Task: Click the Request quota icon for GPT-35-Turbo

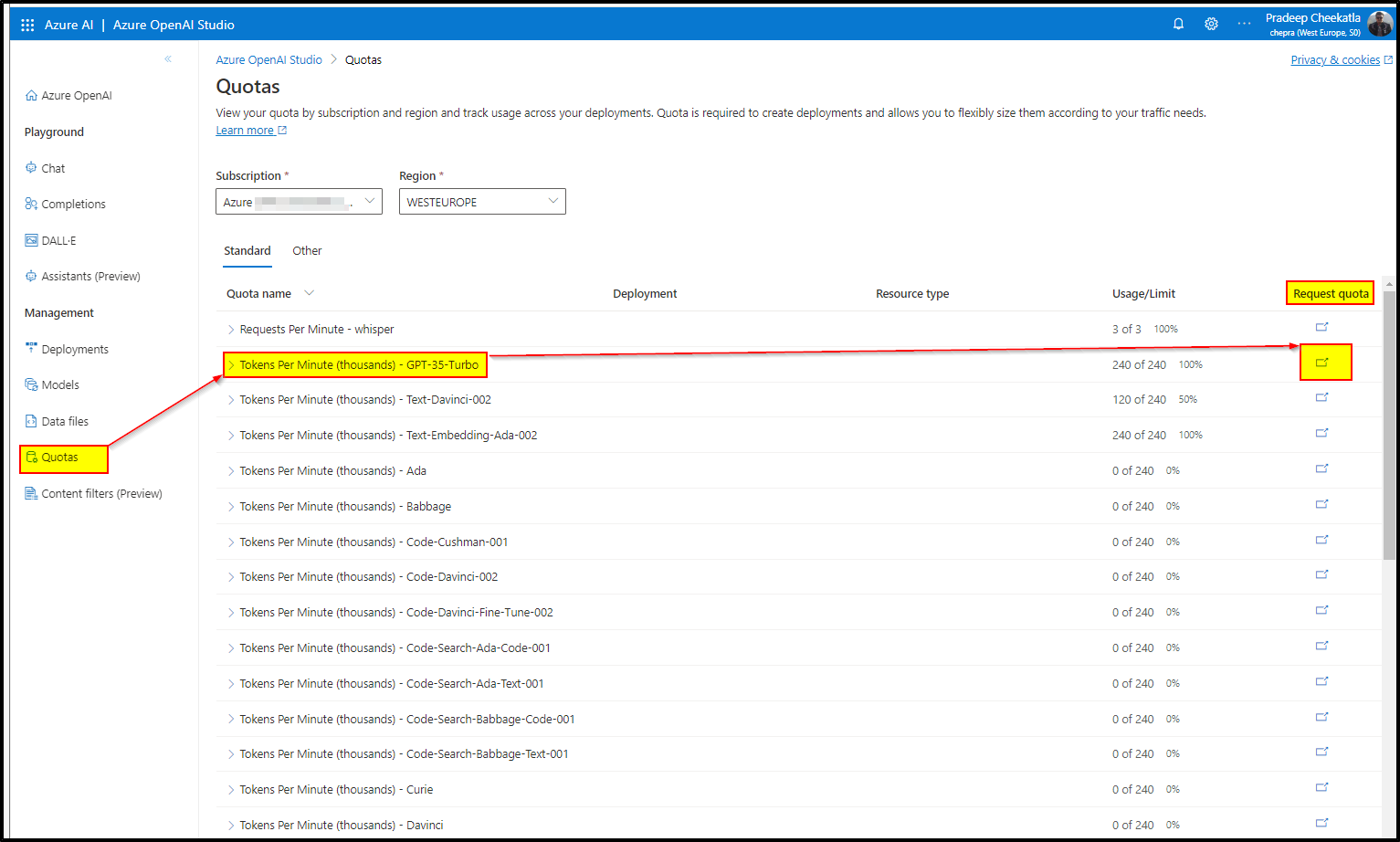Action: coord(1322,362)
